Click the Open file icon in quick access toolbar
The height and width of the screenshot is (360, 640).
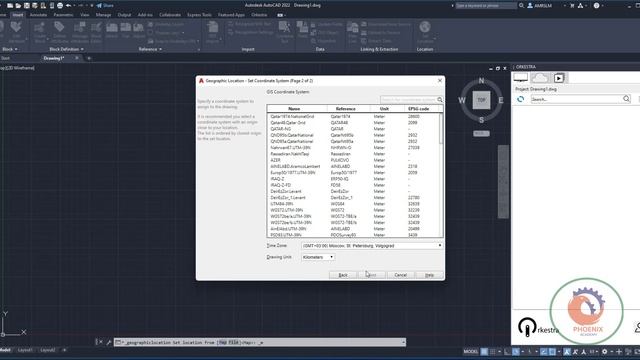18,6
